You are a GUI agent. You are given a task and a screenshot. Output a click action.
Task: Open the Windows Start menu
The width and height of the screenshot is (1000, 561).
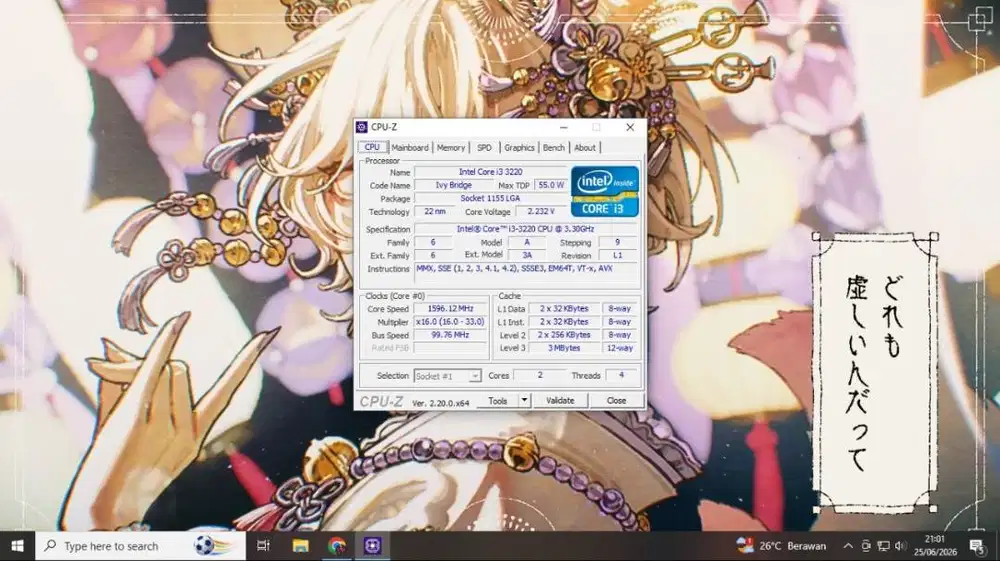(17, 546)
